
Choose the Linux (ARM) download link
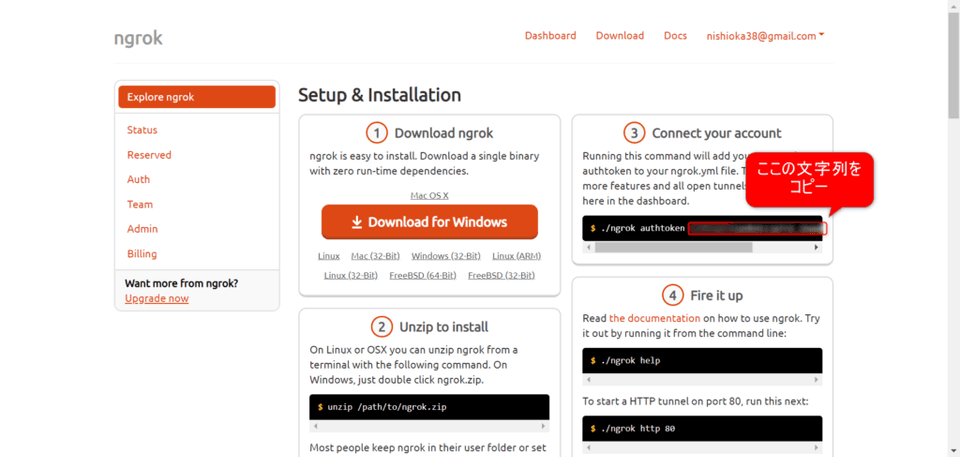516,257
